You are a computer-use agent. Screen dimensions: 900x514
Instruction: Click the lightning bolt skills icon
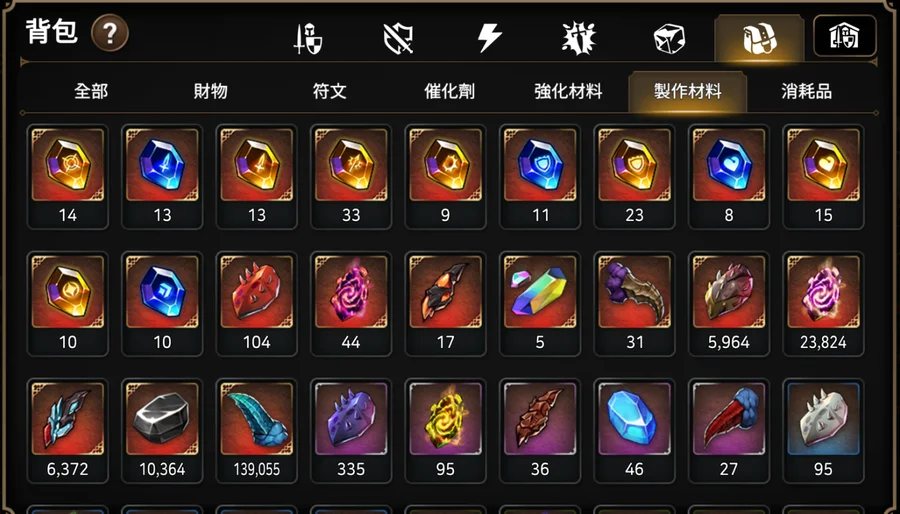(x=490, y=39)
